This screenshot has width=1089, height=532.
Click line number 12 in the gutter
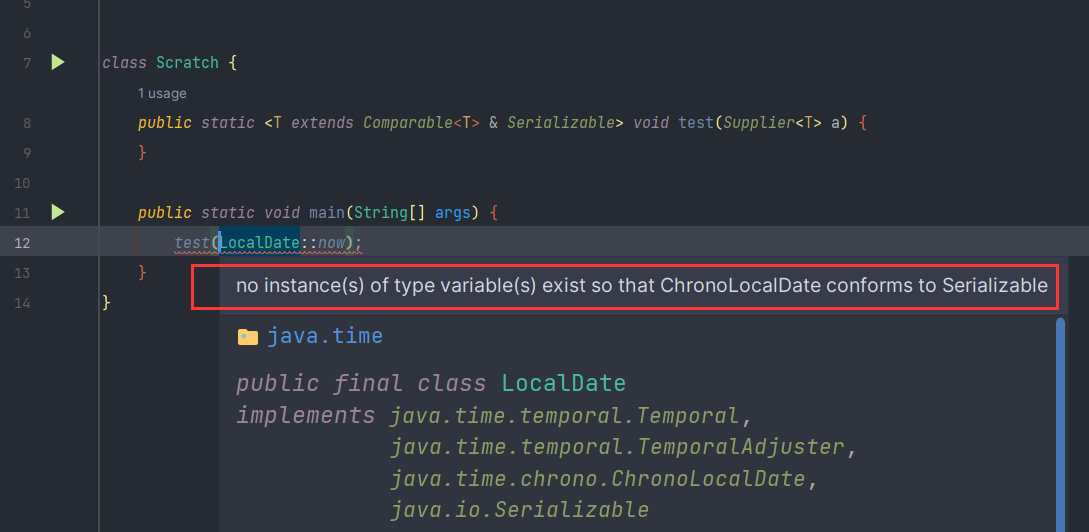[x=23, y=242]
